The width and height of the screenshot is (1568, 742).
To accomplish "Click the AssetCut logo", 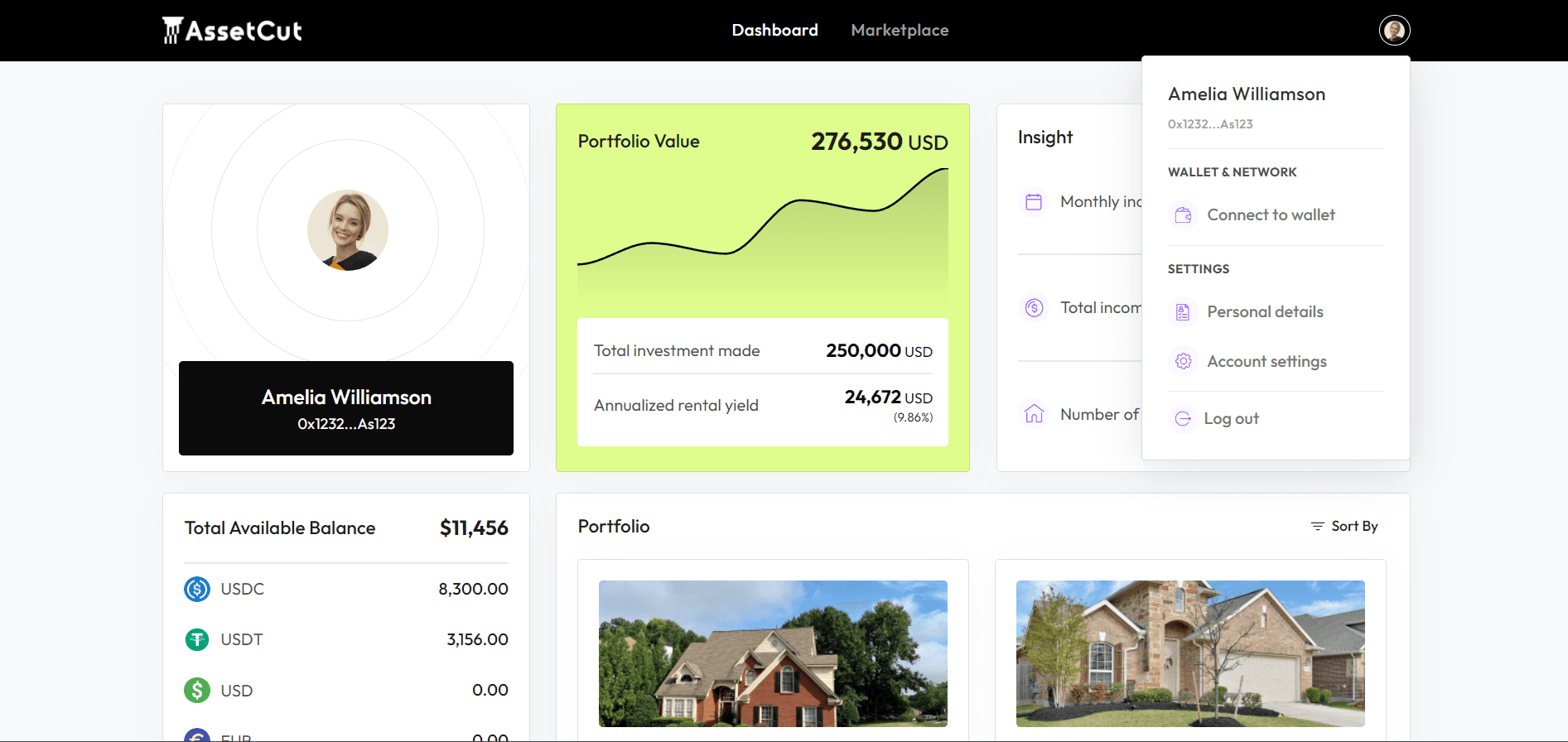I will pyautogui.click(x=232, y=31).
